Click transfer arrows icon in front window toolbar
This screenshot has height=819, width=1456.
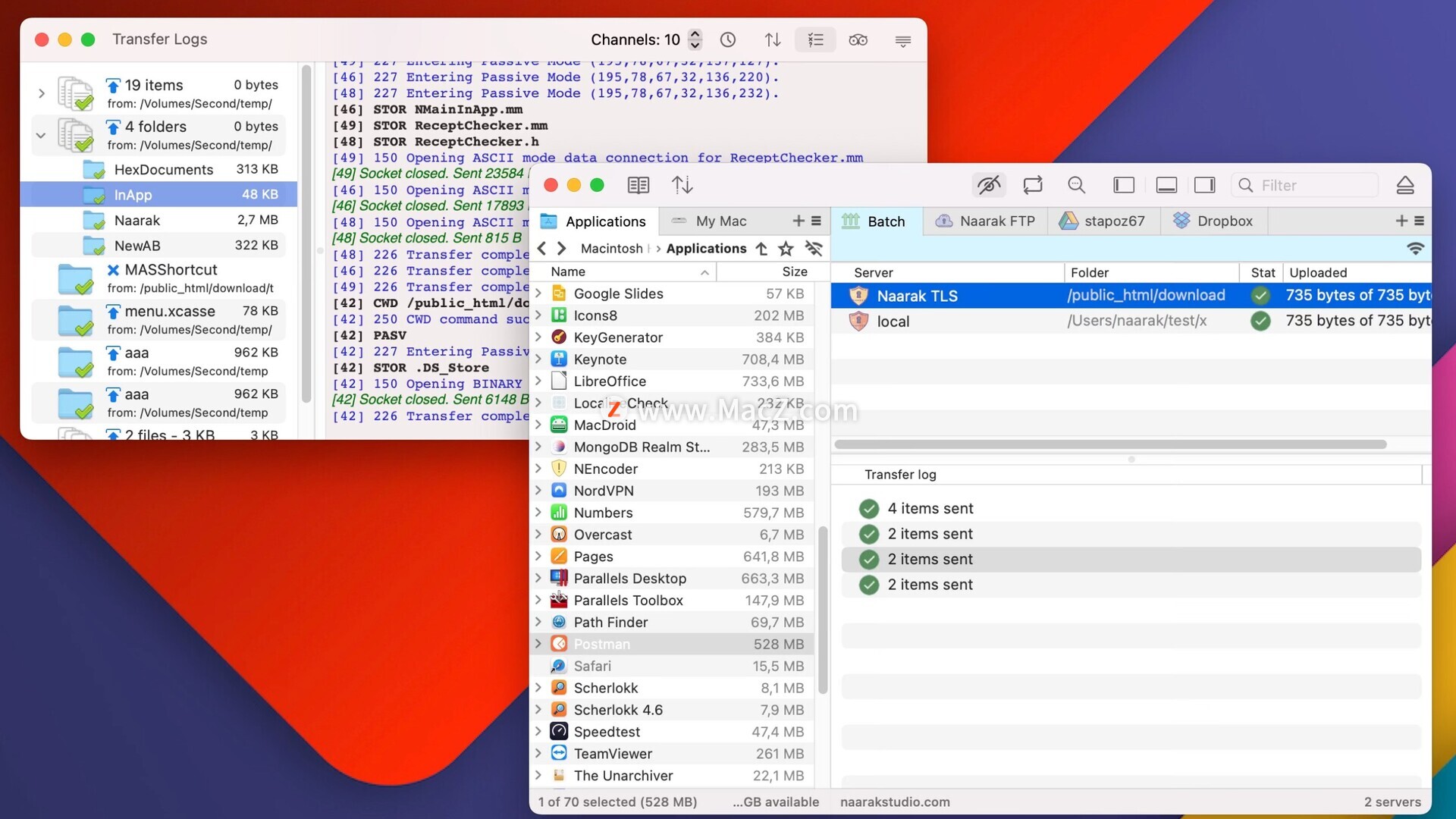pos(682,185)
